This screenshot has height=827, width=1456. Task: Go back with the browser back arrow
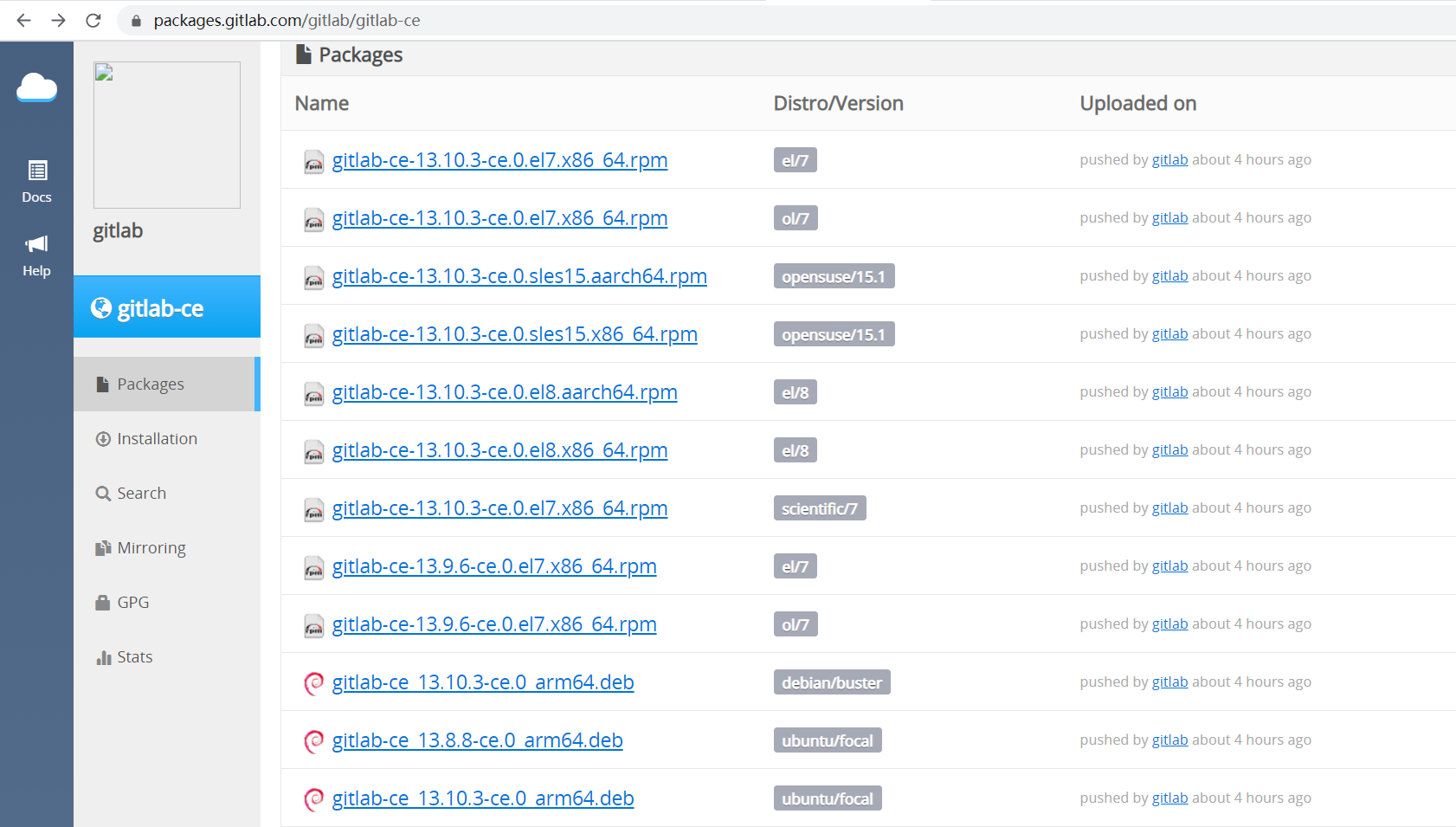click(x=23, y=20)
